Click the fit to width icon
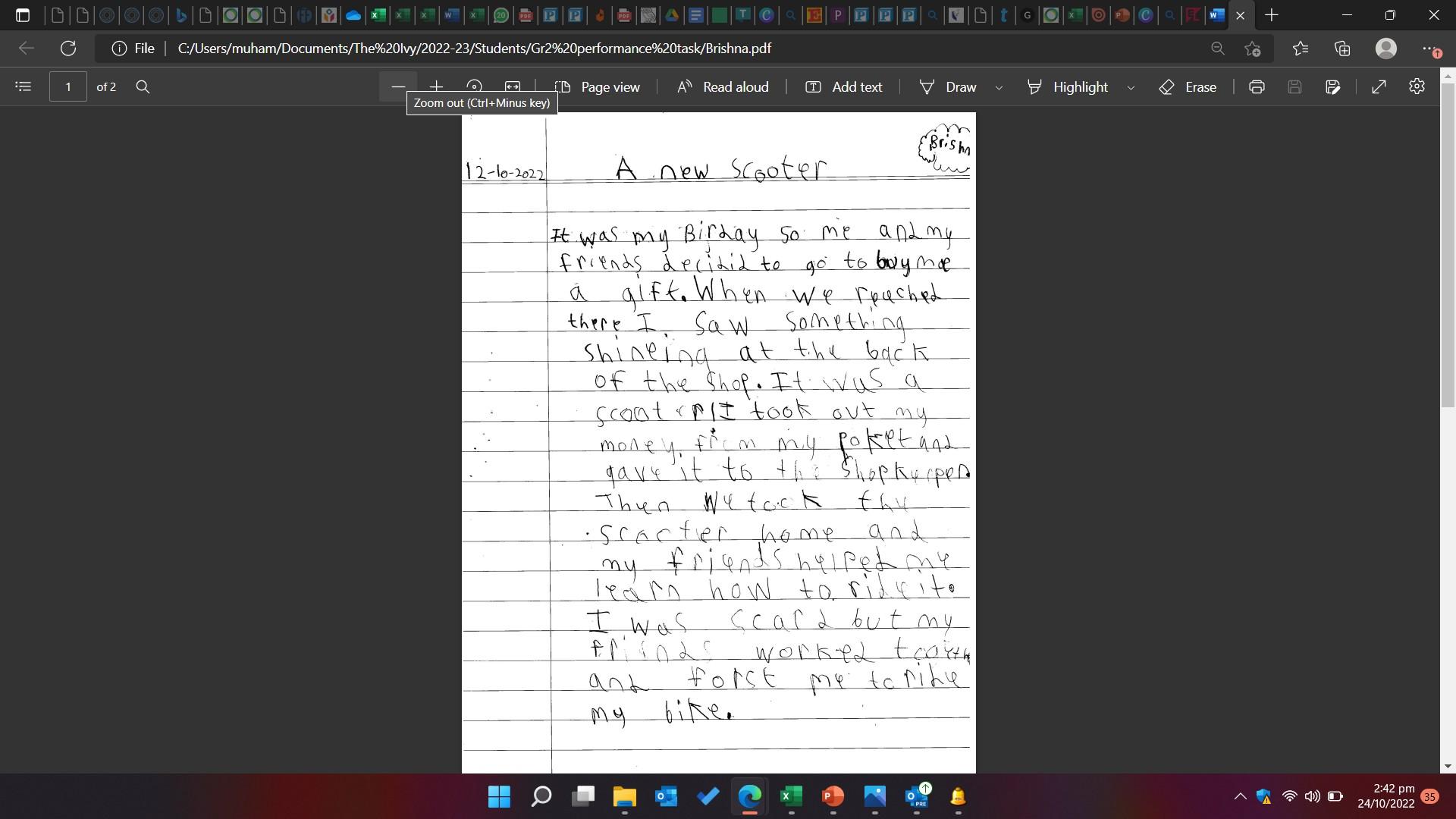The height and width of the screenshot is (819, 1456). click(513, 86)
